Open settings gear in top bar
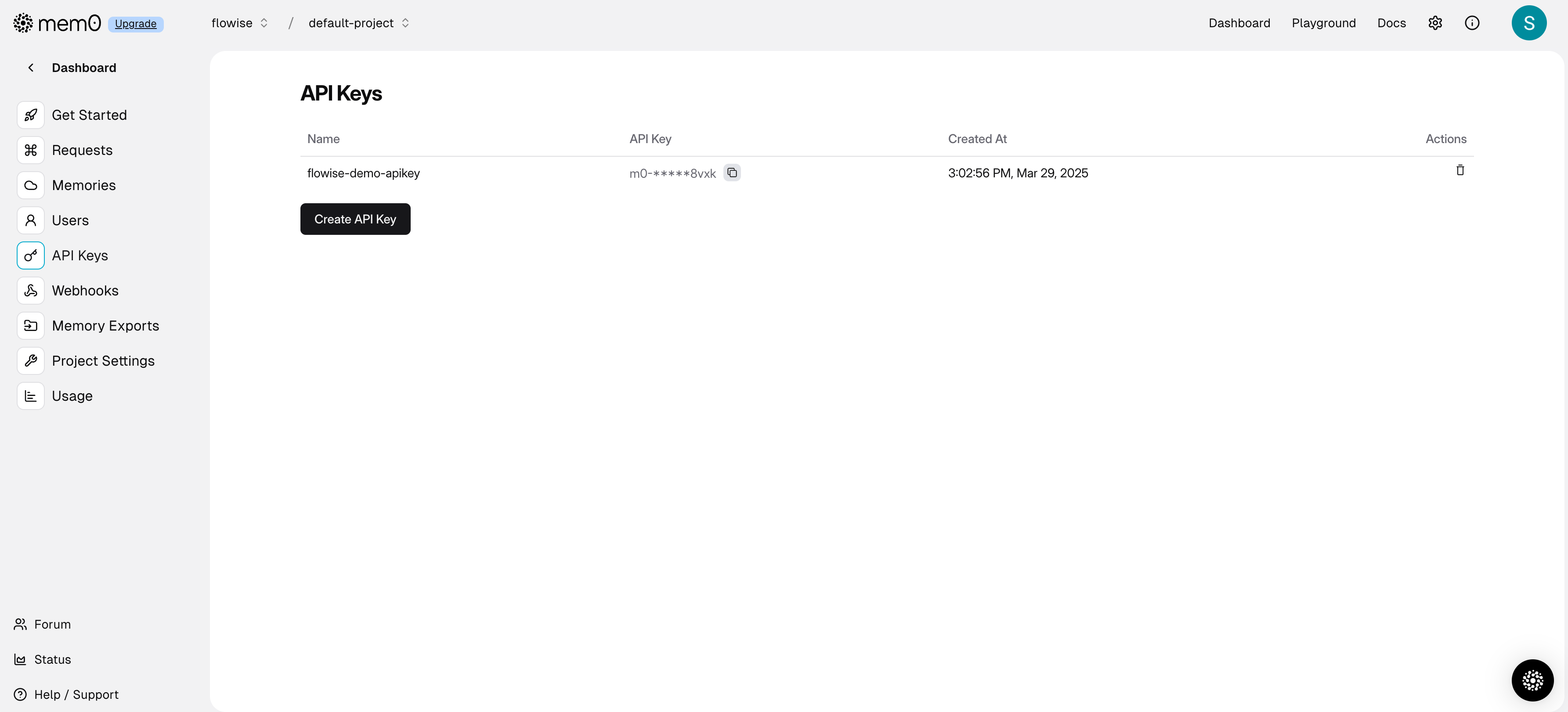The image size is (1568, 712). click(x=1434, y=23)
